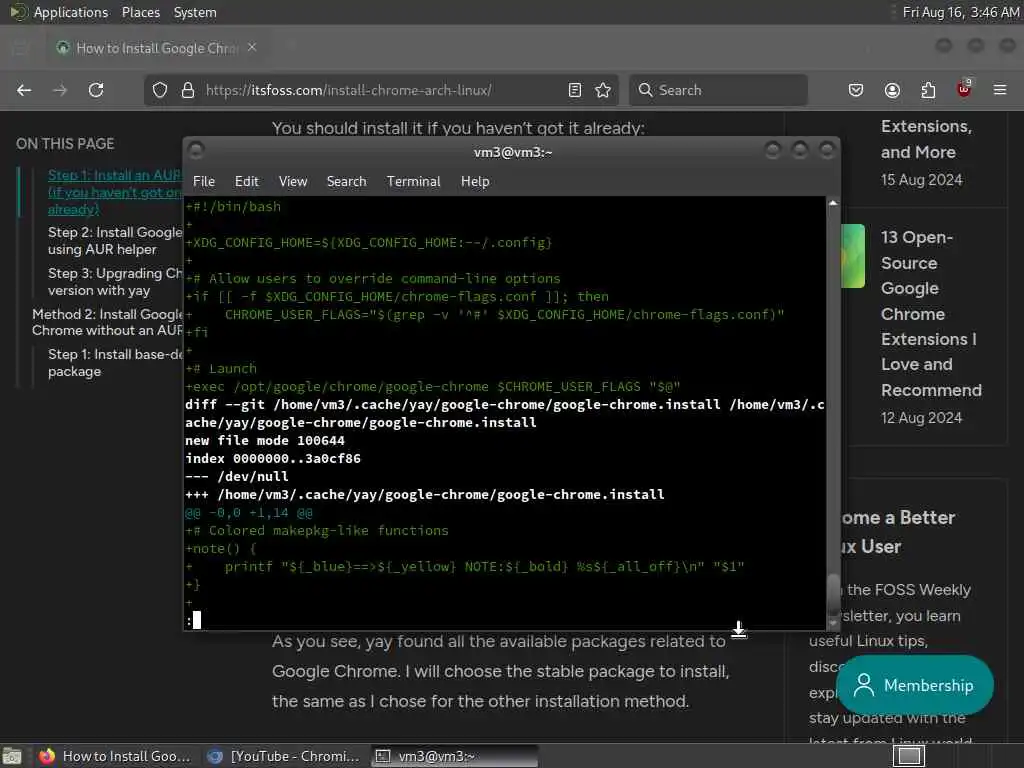The image size is (1024, 768).
Task: Open the Firefox hamburger menu
Action: [x=1000, y=90]
